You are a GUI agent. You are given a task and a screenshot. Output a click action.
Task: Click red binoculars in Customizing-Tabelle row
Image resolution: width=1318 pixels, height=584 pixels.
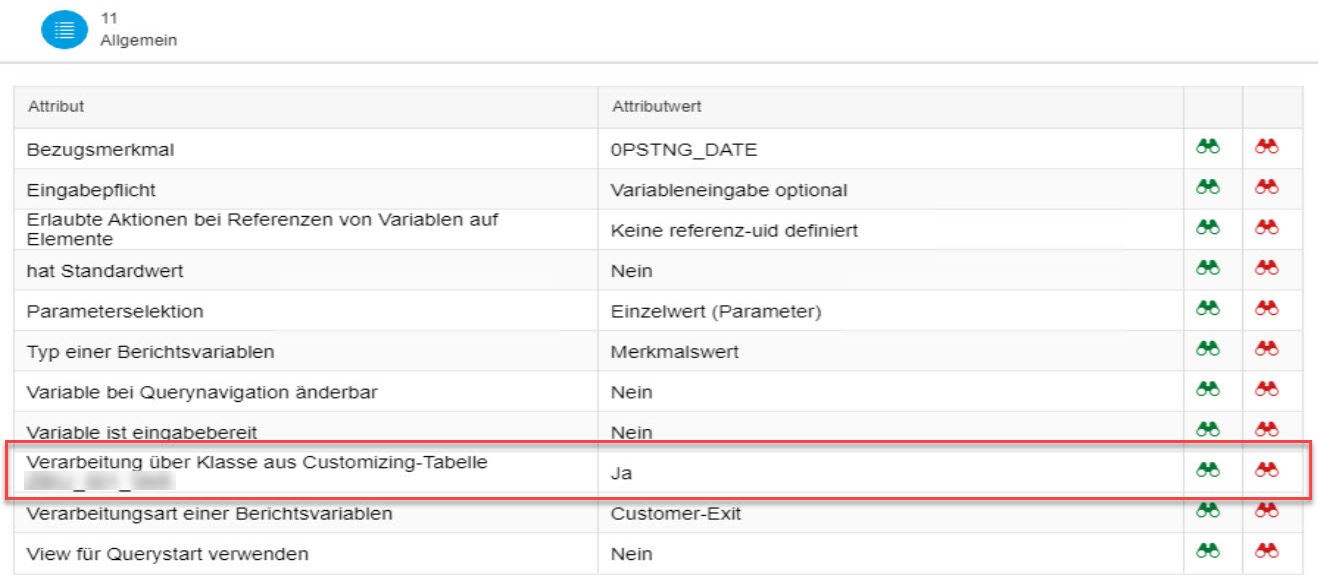click(x=1268, y=469)
